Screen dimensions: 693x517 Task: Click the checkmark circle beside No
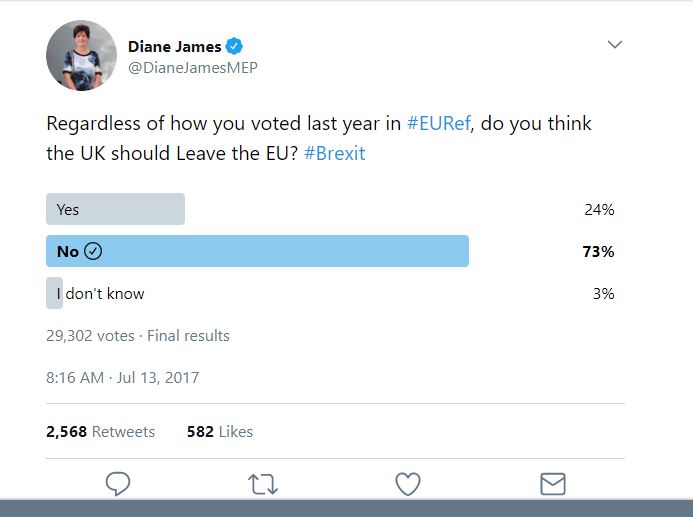point(93,251)
